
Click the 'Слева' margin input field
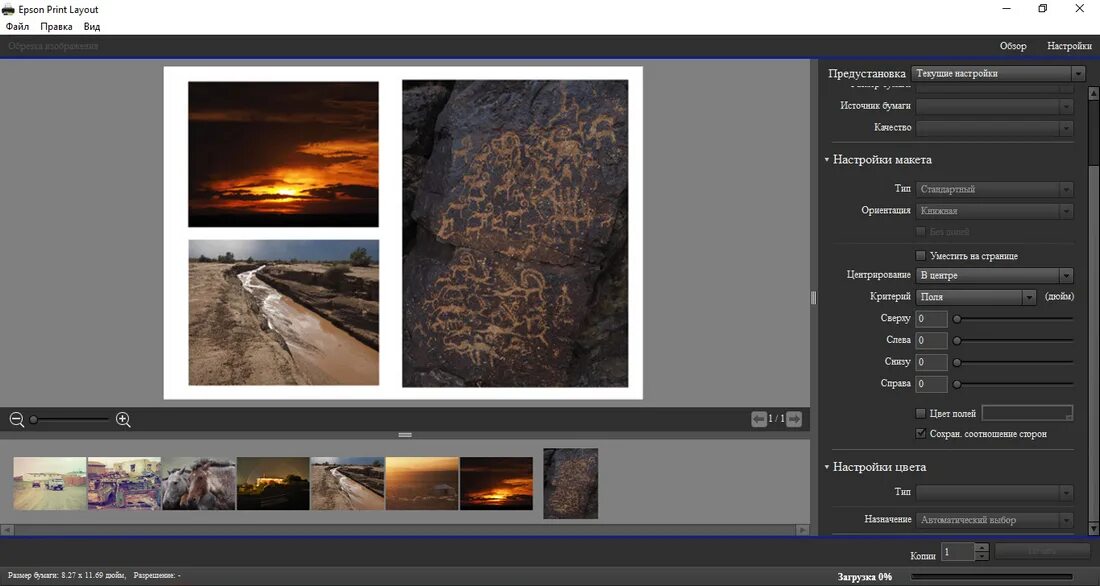(x=932, y=340)
